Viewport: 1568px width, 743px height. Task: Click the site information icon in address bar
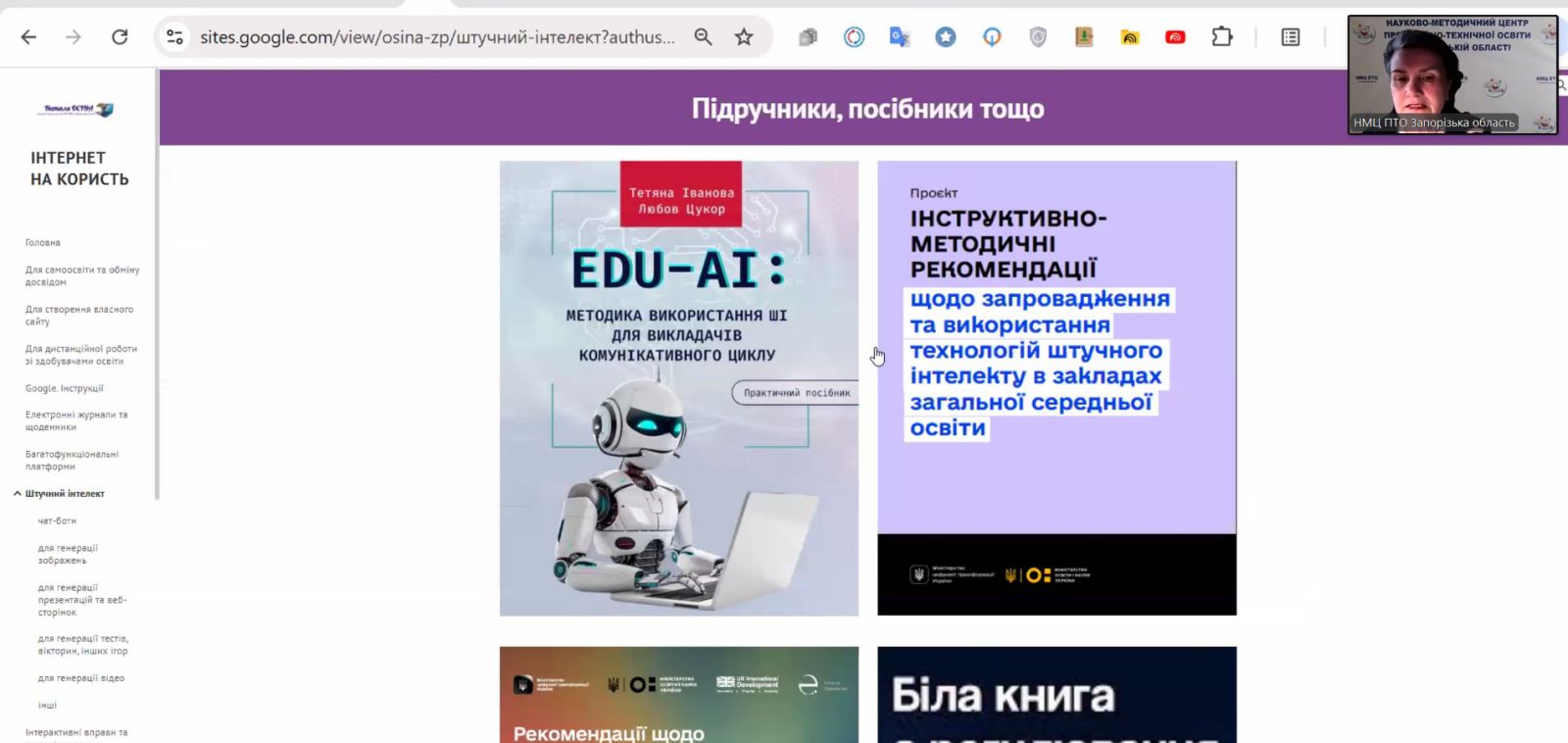tap(175, 37)
